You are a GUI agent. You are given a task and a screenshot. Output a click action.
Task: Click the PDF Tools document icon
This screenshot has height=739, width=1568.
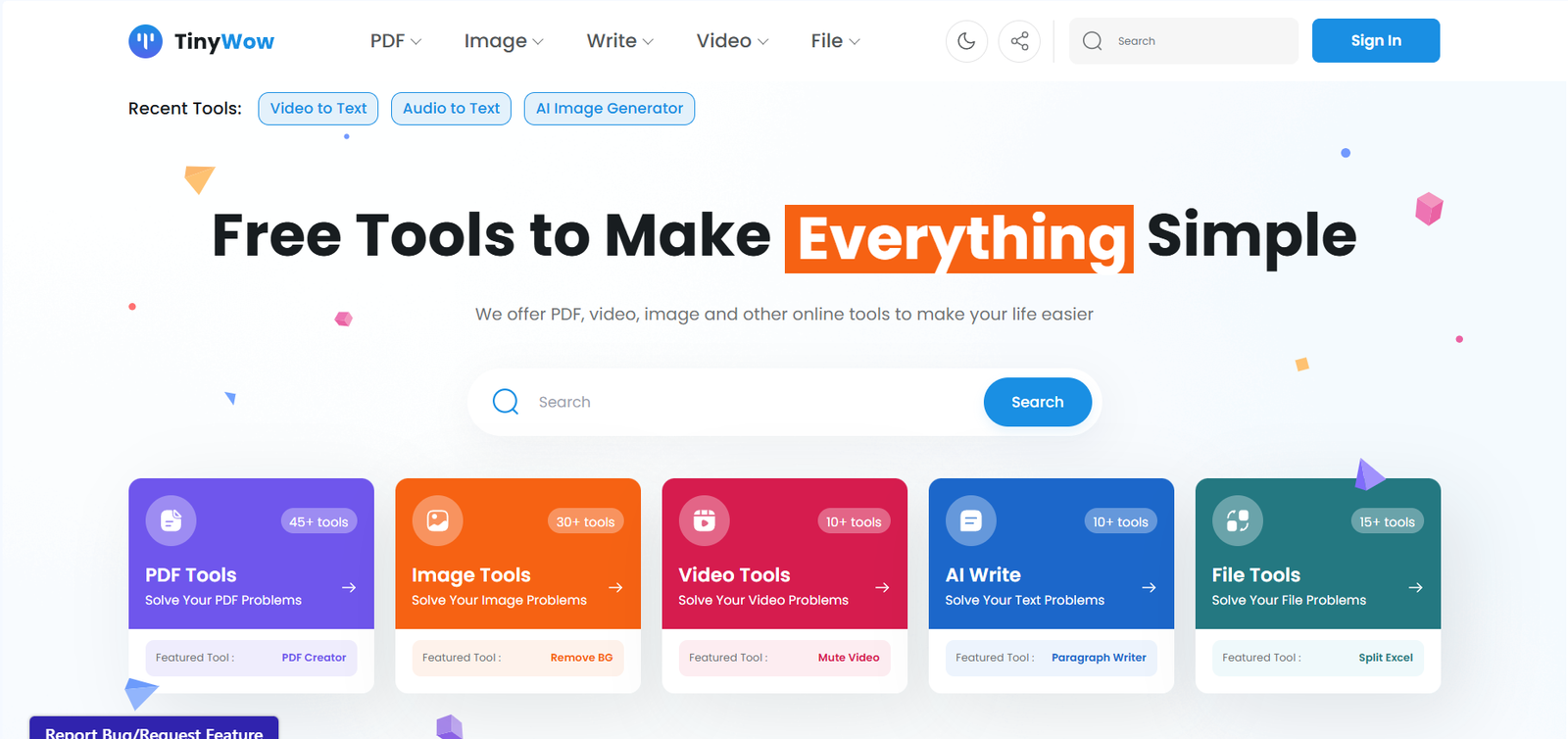[x=171, y=520]
